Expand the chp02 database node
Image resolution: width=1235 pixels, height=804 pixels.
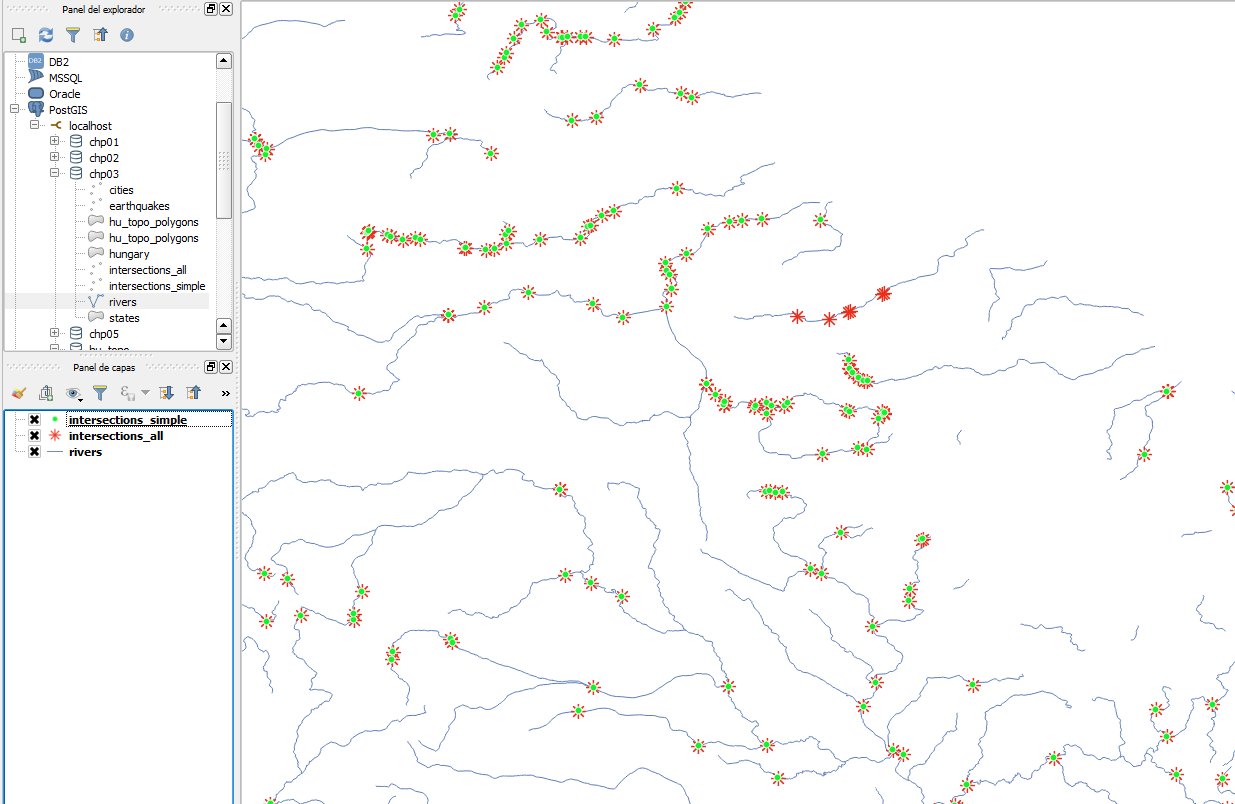[x=54, y=158]
